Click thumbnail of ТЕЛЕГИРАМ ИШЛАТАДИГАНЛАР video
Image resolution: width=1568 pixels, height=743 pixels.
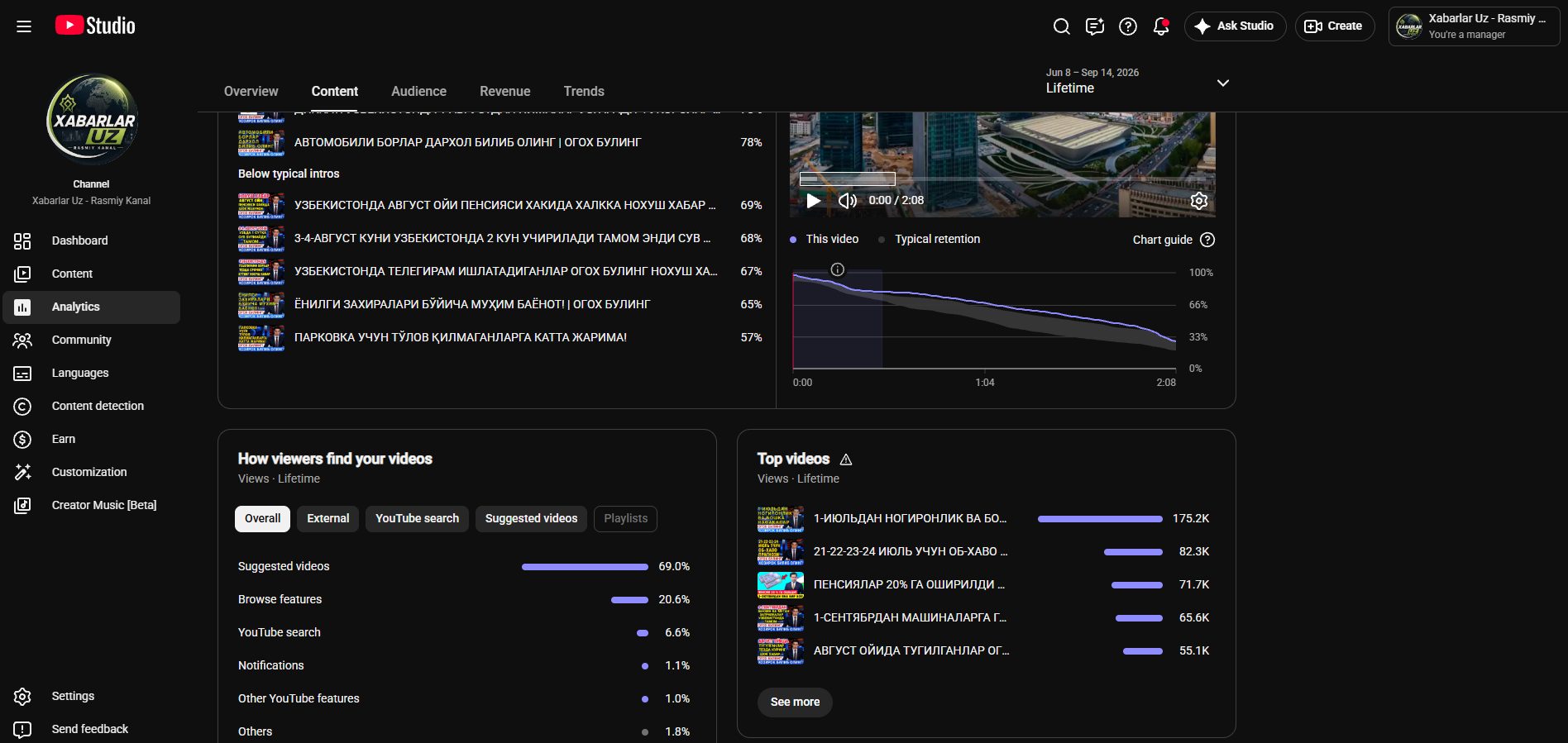[261, 271]
